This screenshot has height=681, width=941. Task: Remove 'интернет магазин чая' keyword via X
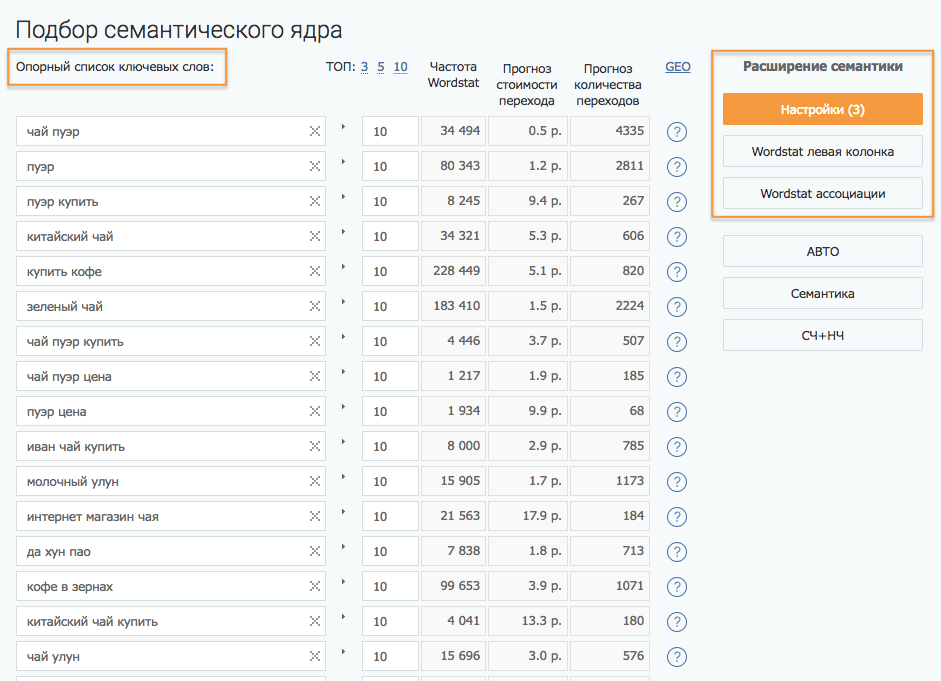click(x=314, y=517)
